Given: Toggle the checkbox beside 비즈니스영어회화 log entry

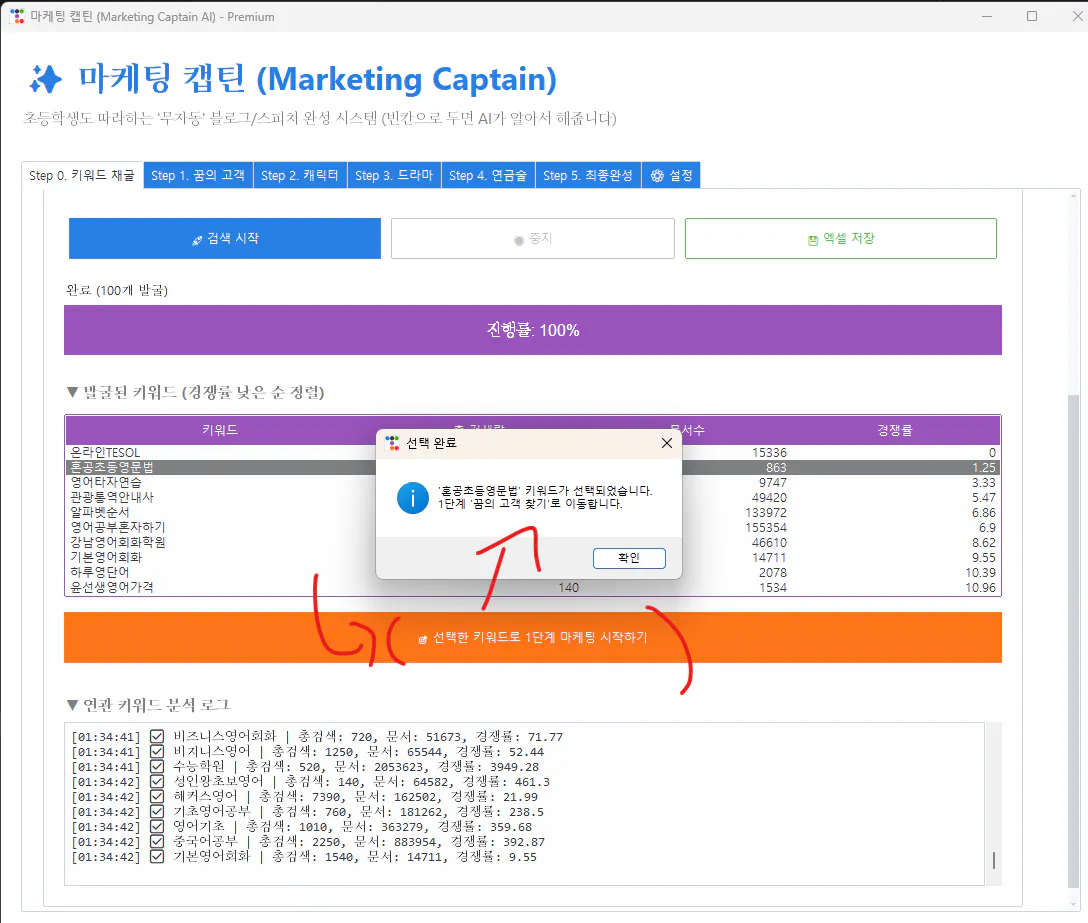Looking at the screenshot, I should point(157,736).
